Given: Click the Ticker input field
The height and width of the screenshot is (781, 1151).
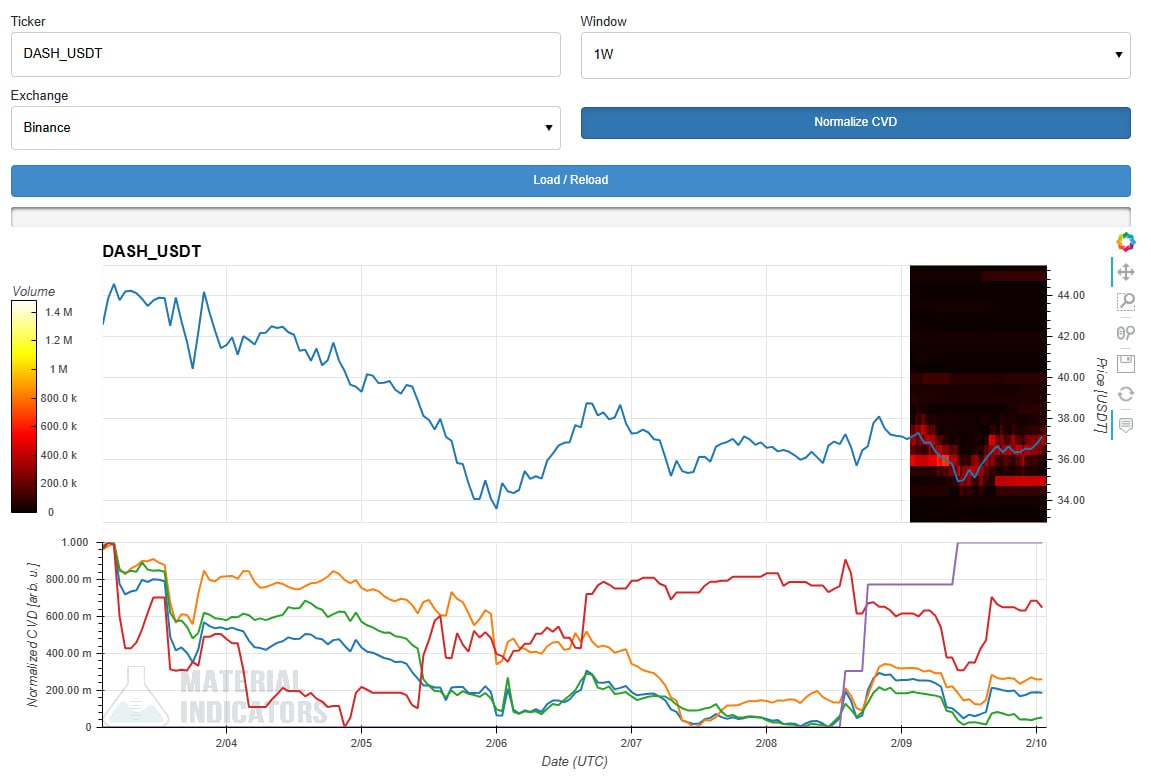Looking at the screenshot, I should [285, 55].
